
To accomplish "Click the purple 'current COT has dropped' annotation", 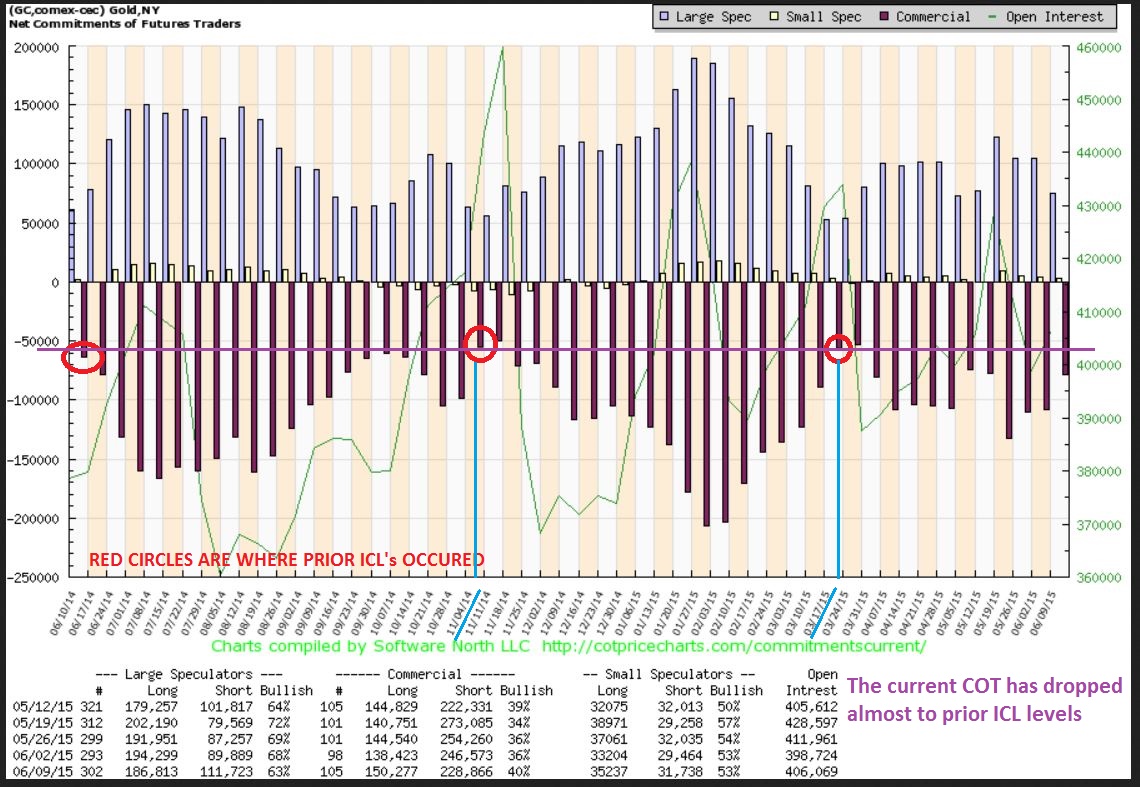I will pyautogui.click(x=985, y=699).
